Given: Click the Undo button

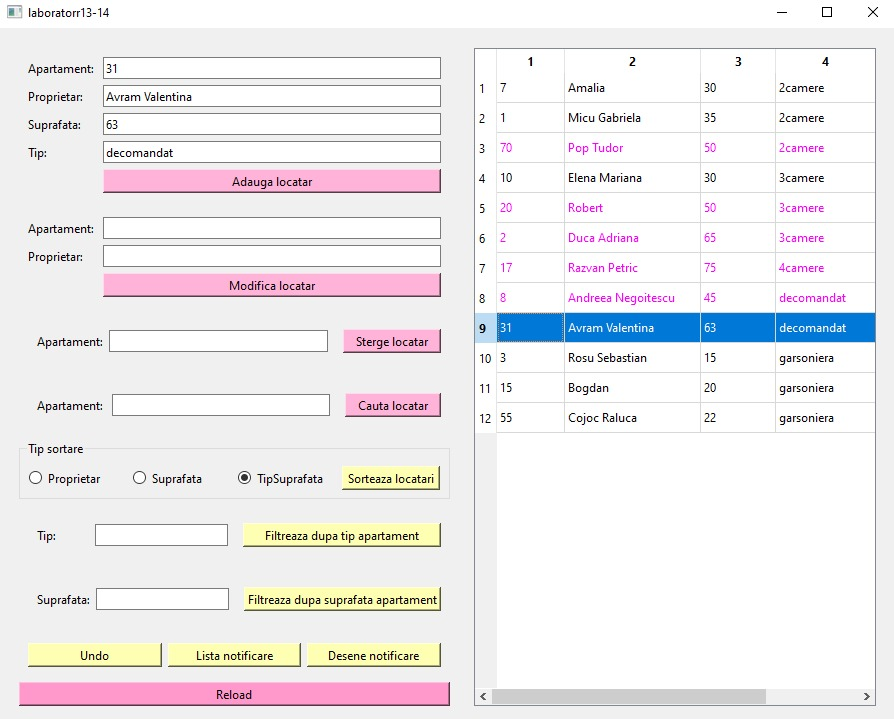Looking at the screenshot, I should click(94, 655).
